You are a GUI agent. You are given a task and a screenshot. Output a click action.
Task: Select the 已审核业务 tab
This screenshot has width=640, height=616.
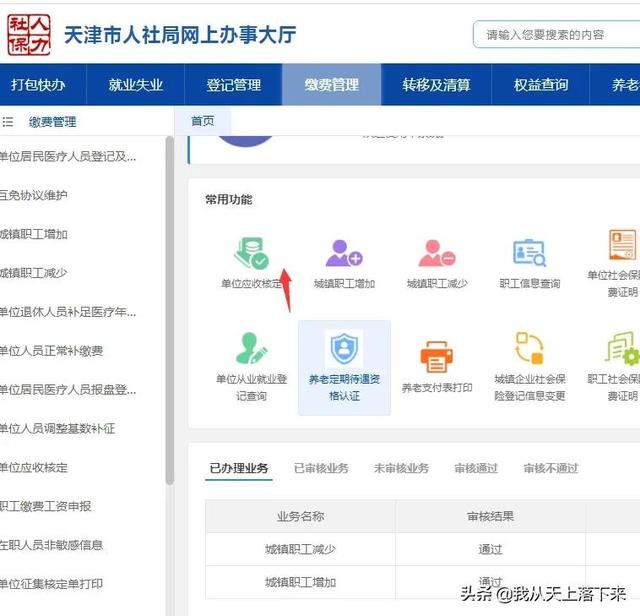tap(321, 468)
